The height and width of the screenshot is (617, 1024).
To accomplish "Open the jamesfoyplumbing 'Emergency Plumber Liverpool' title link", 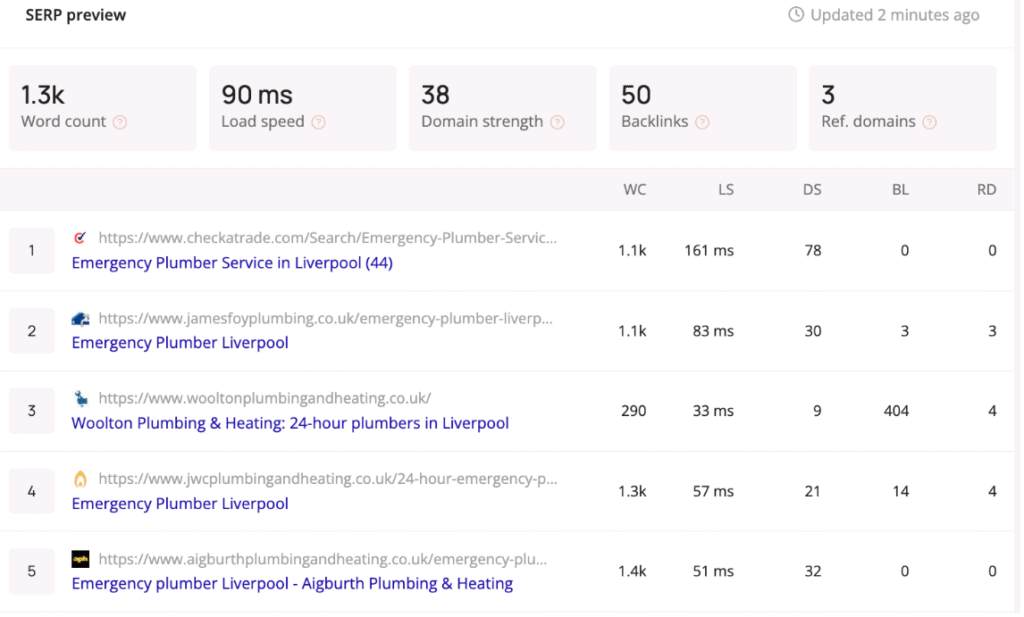I will [180, 343].
